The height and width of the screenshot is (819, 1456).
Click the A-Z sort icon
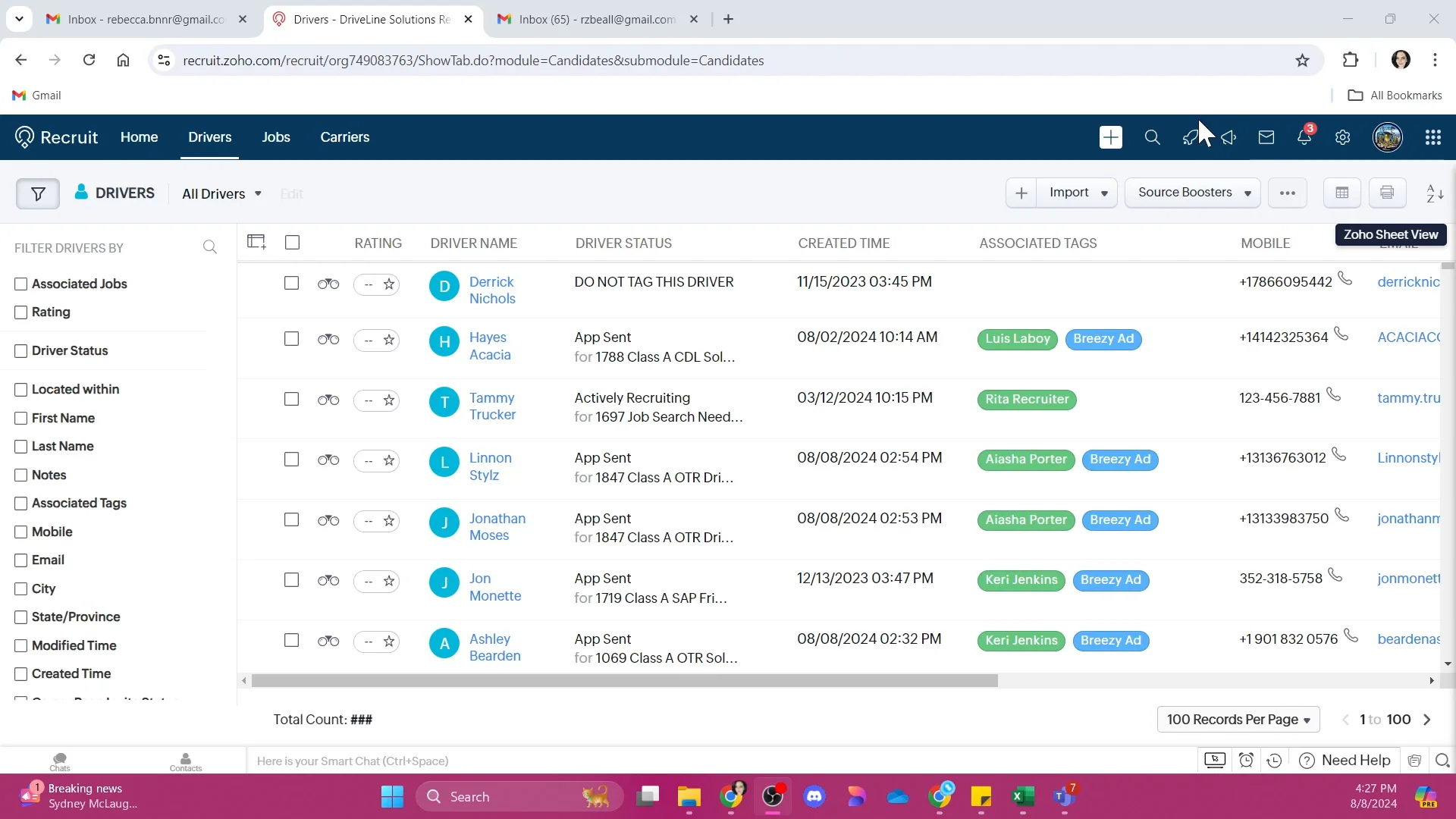[1435, 193]
